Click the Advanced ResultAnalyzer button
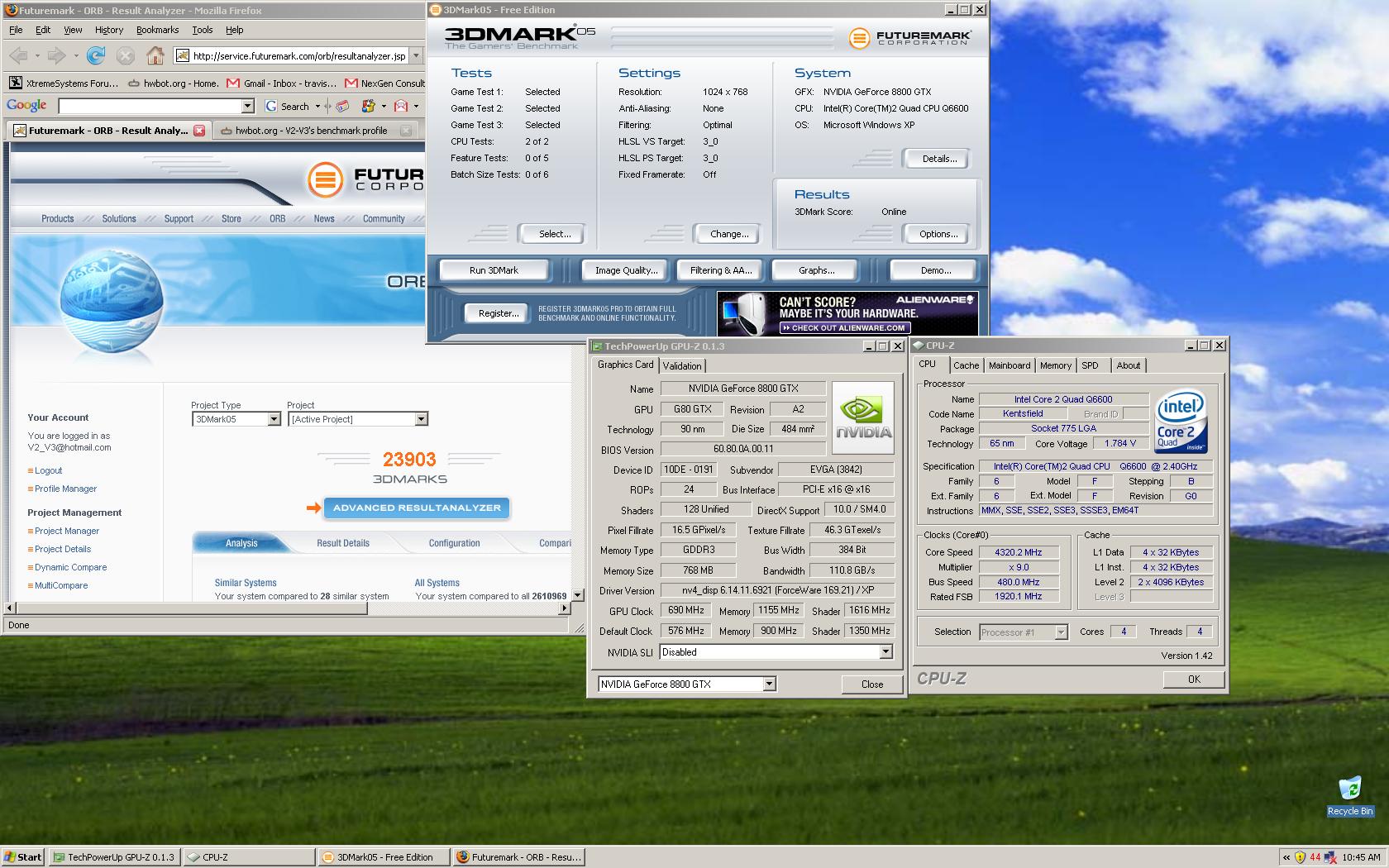 click(417, 508)
